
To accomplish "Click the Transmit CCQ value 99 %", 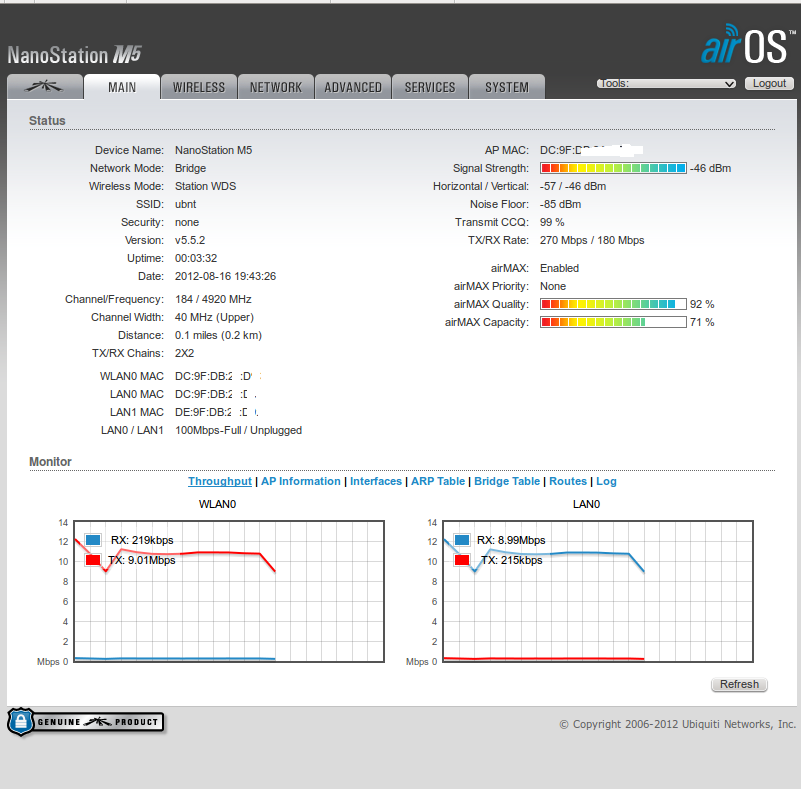I will (x=552, y=222).
